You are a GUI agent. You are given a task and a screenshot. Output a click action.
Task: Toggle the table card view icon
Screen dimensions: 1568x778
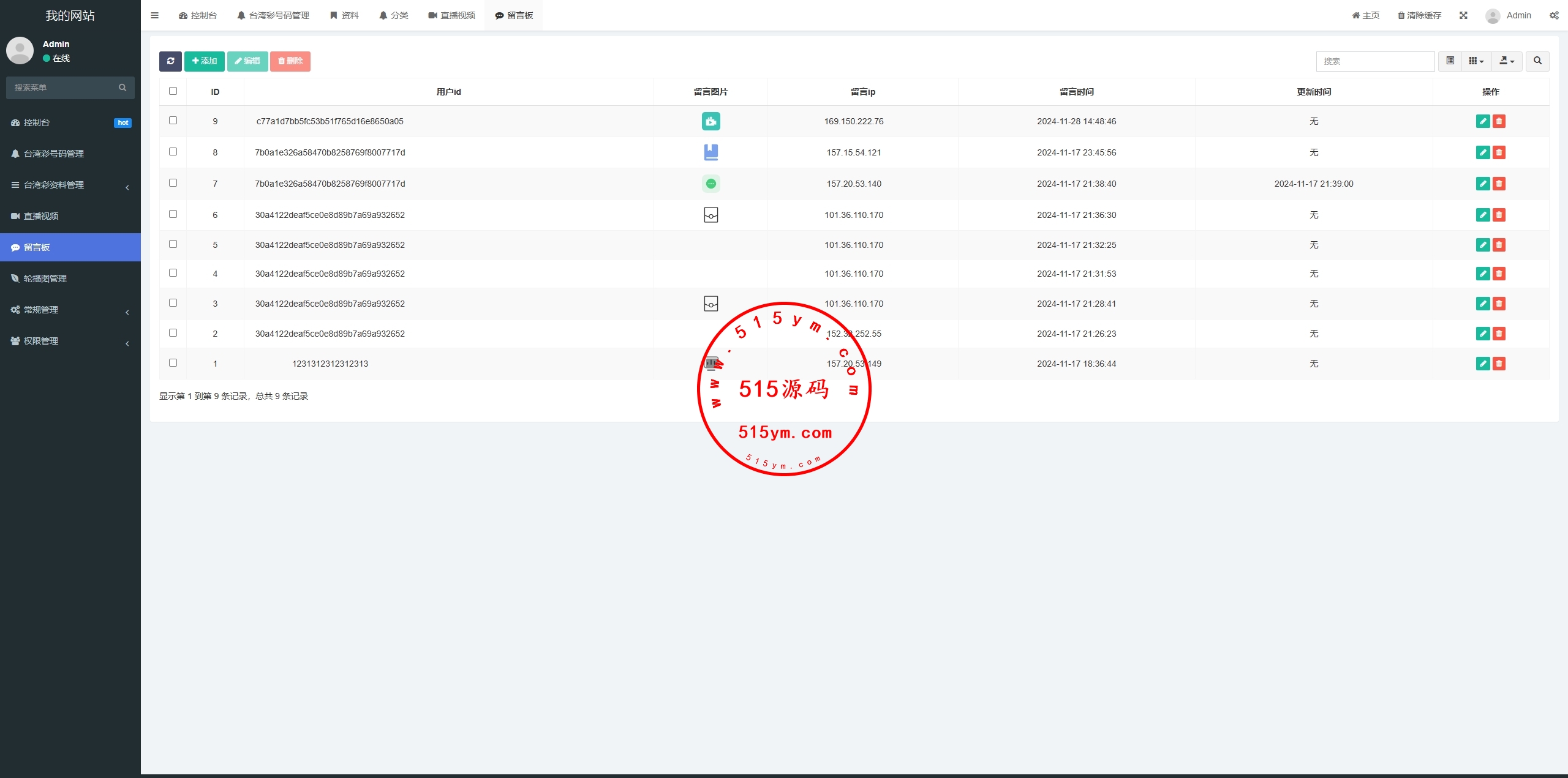[1450, 61]
